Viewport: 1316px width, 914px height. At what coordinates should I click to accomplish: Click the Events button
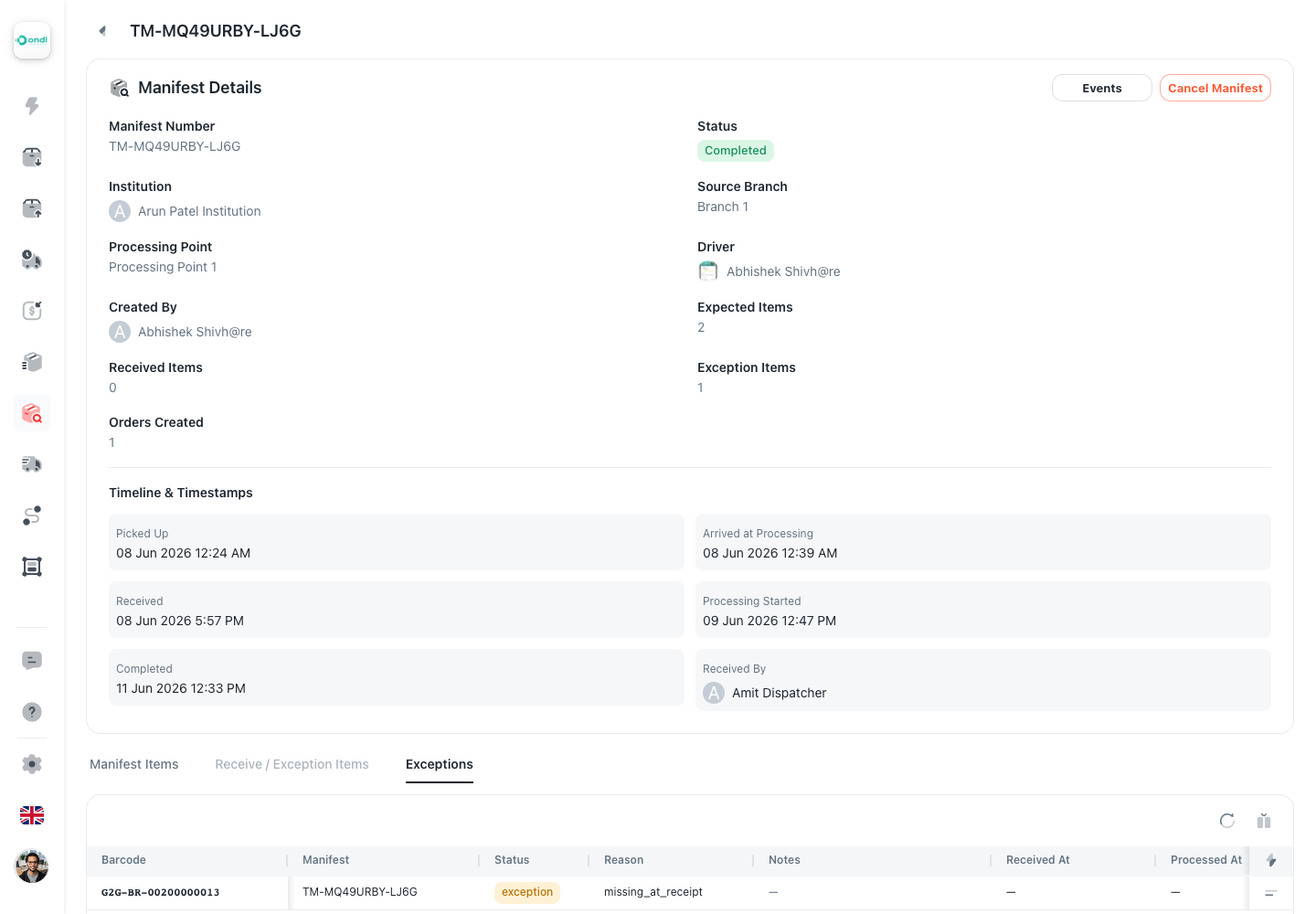(x=1102, y=88)
